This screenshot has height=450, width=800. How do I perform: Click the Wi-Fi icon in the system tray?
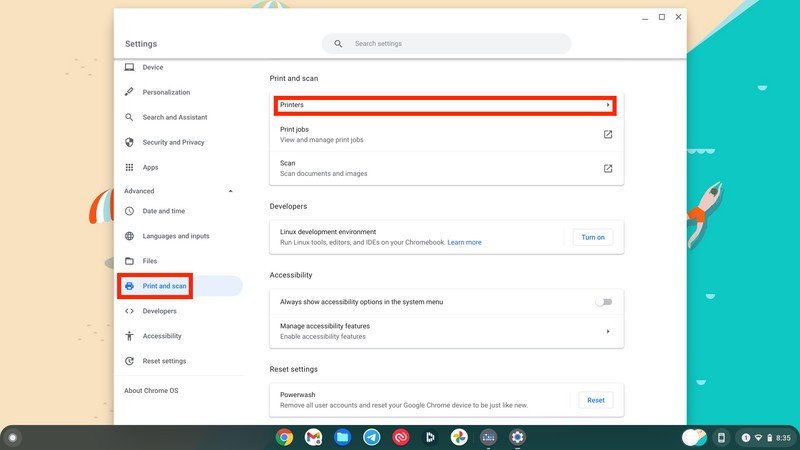click(x=758, y=438)
